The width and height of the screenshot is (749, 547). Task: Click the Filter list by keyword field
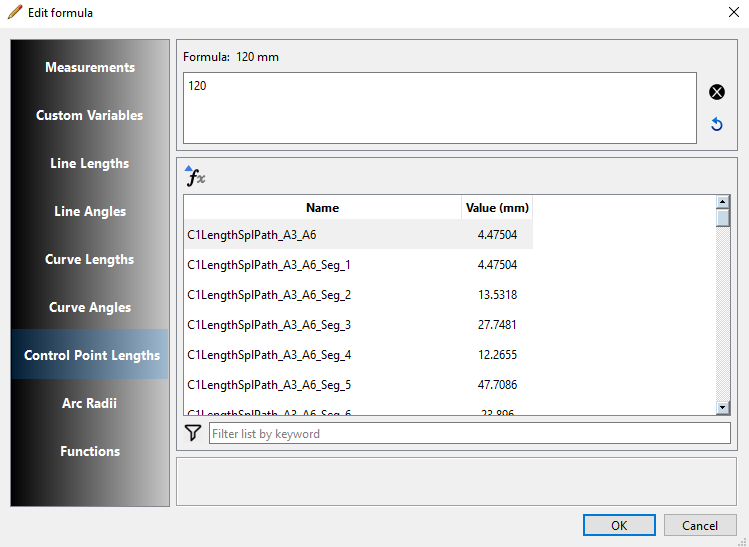coord(469,434)
